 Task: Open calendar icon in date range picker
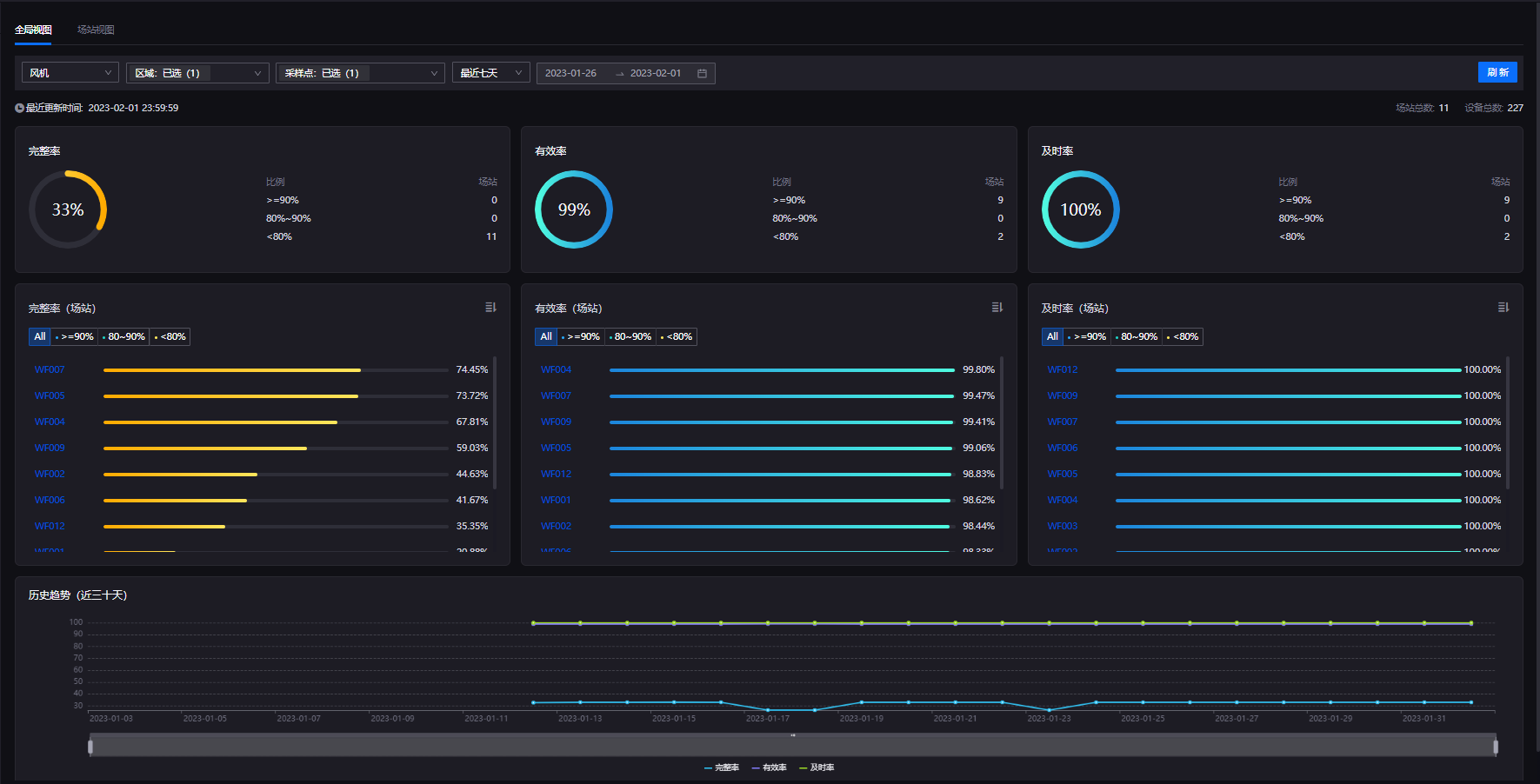coord(702,74)
